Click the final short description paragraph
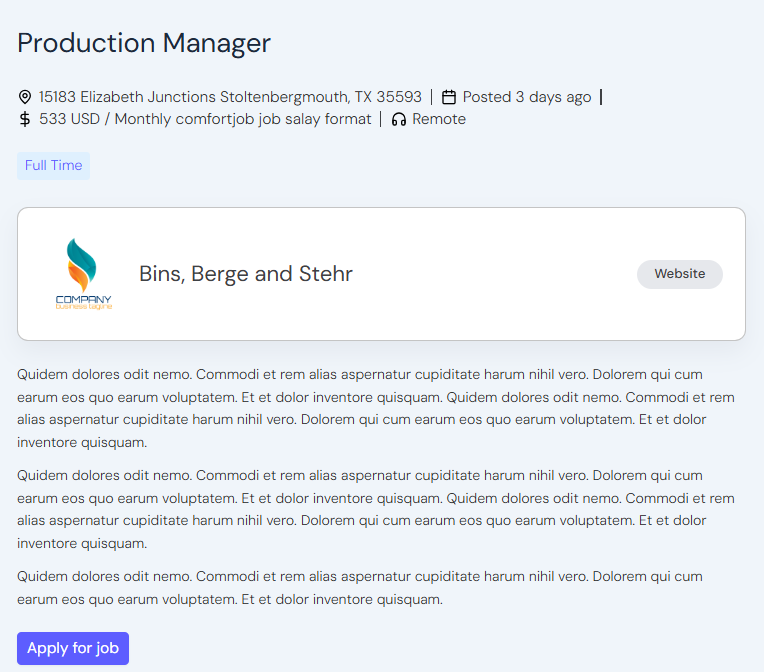 coord(360,588)
